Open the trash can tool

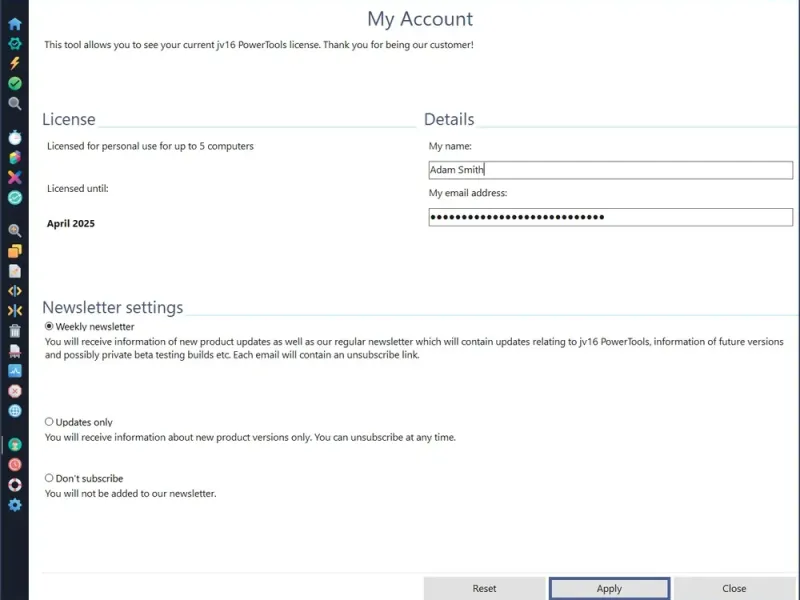(15, 331)
